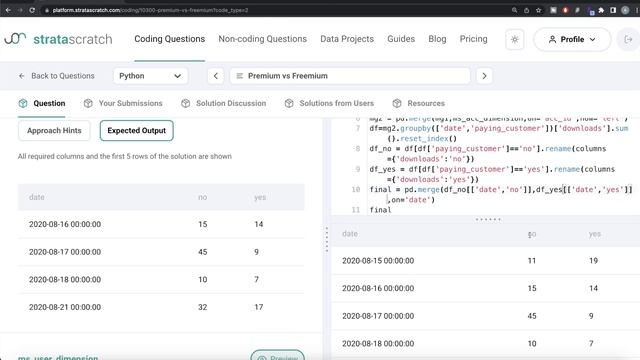Go to Data Projects
640x360 pixels.
click(347, 39)
